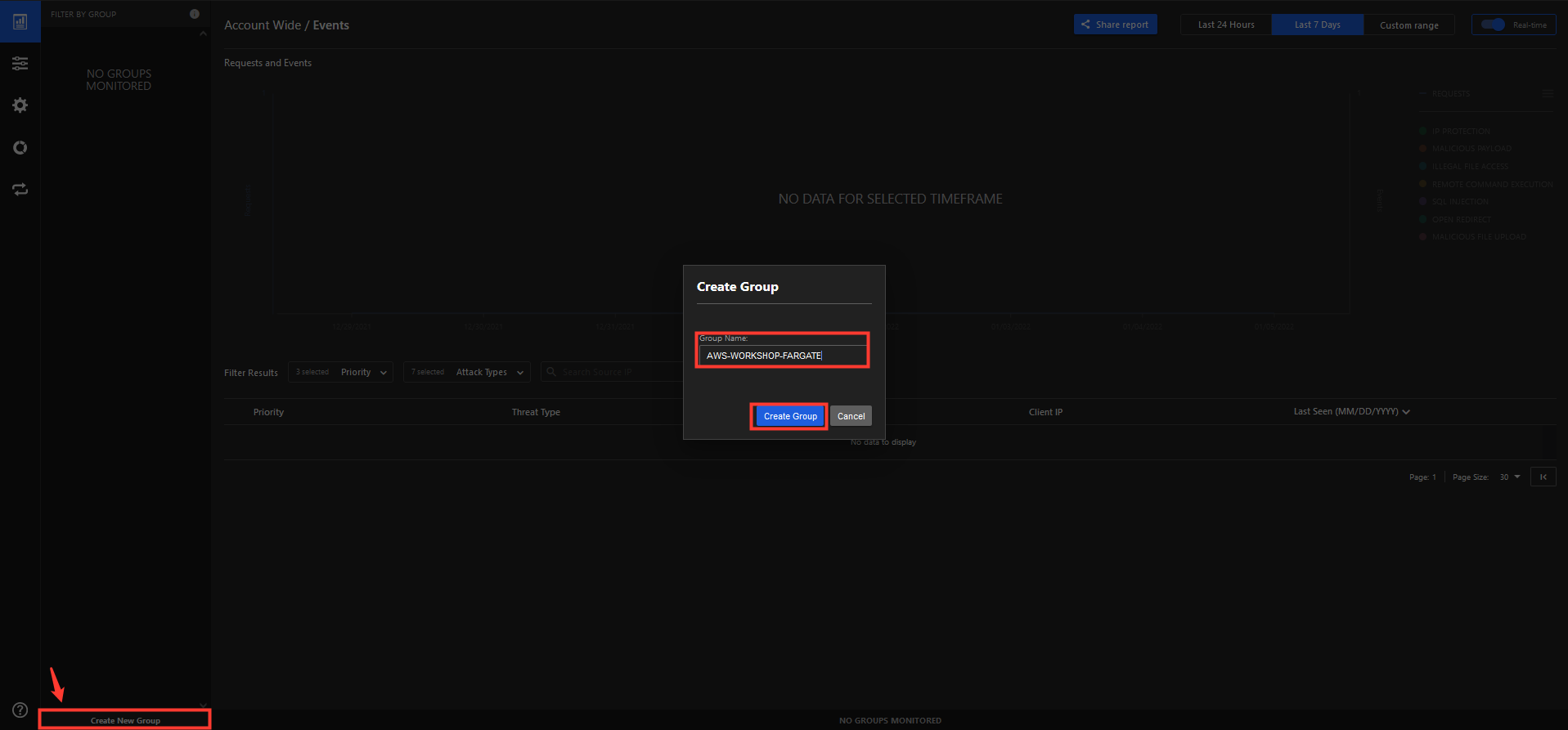This screenshot has height=730, width=1568.
Task: Open the help question mark icon
Action: click(20, 710)
